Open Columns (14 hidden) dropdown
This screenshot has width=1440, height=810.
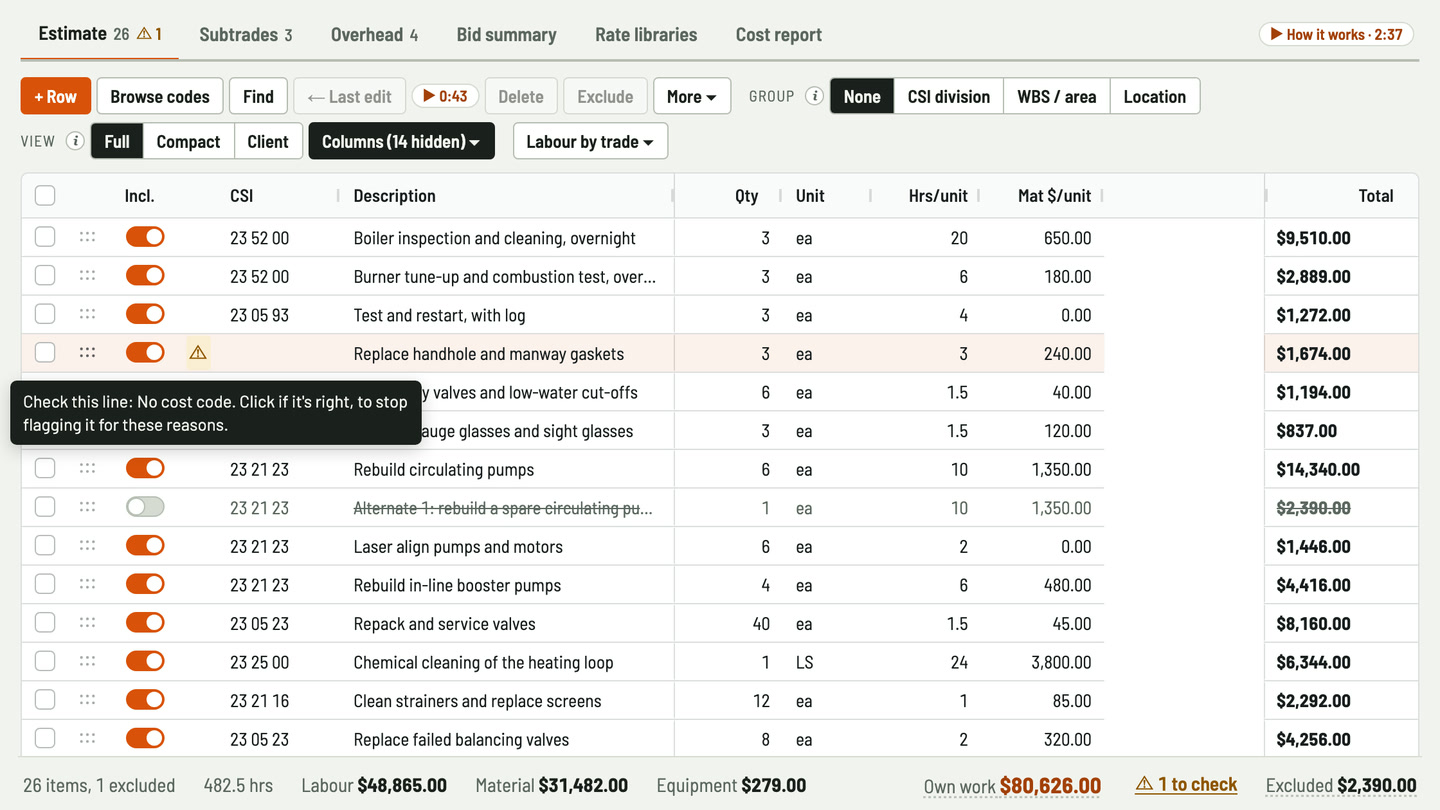pos(401,141)
